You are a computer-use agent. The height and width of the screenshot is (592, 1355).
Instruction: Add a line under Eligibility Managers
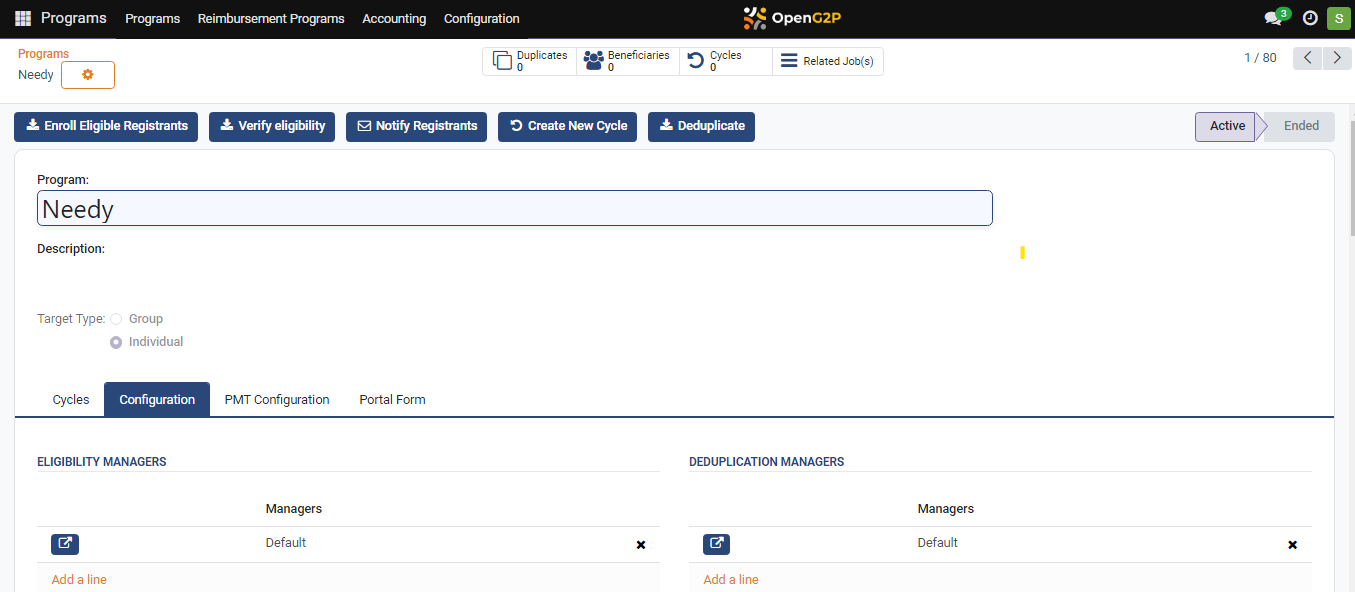(x=79, y=580)
